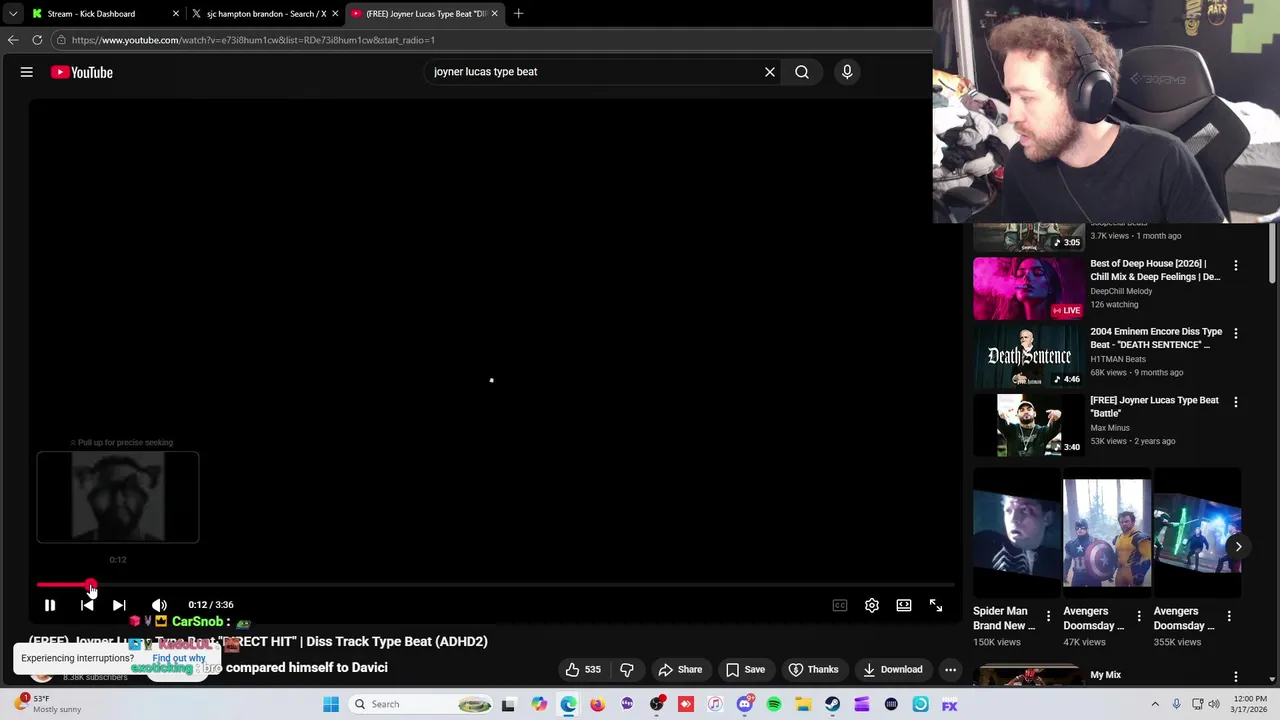Viewport: 1280px width, 720px height.
Task: Toggle closed captions on the player
Action: click(840, 605)
